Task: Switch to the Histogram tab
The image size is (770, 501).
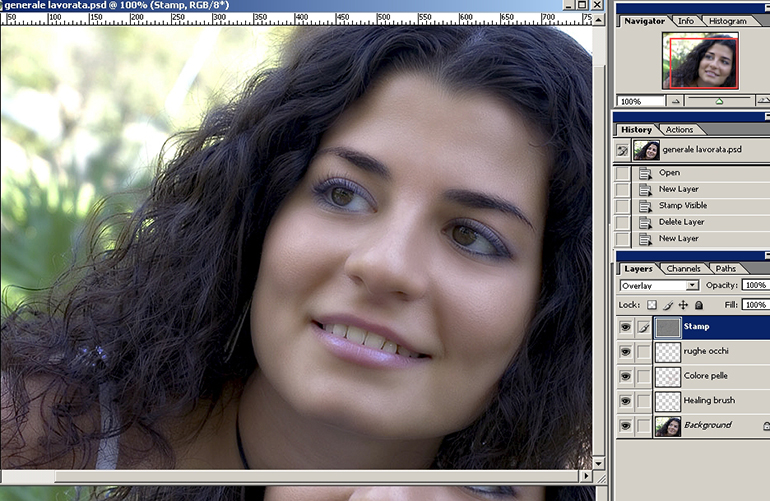Action: tap(728, 21)
